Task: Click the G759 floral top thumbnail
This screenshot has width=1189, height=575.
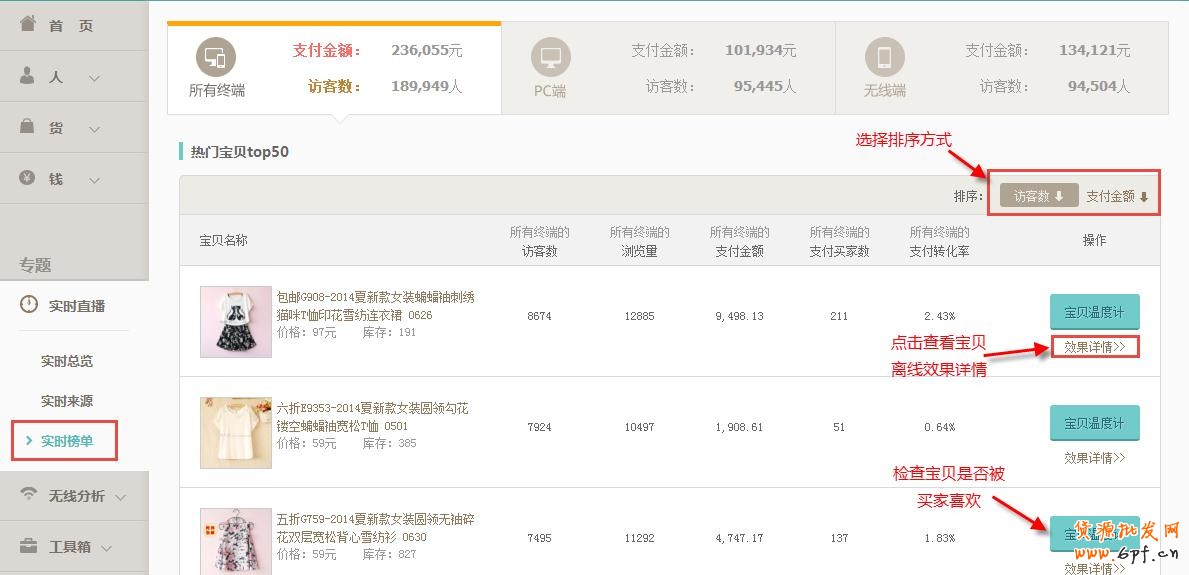Action: (236, 542)
